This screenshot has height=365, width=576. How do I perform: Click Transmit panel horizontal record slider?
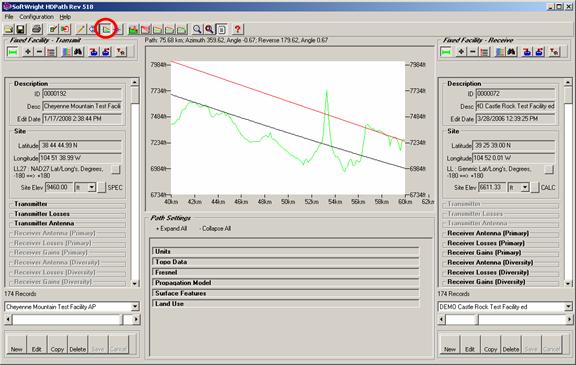[72, 320]
